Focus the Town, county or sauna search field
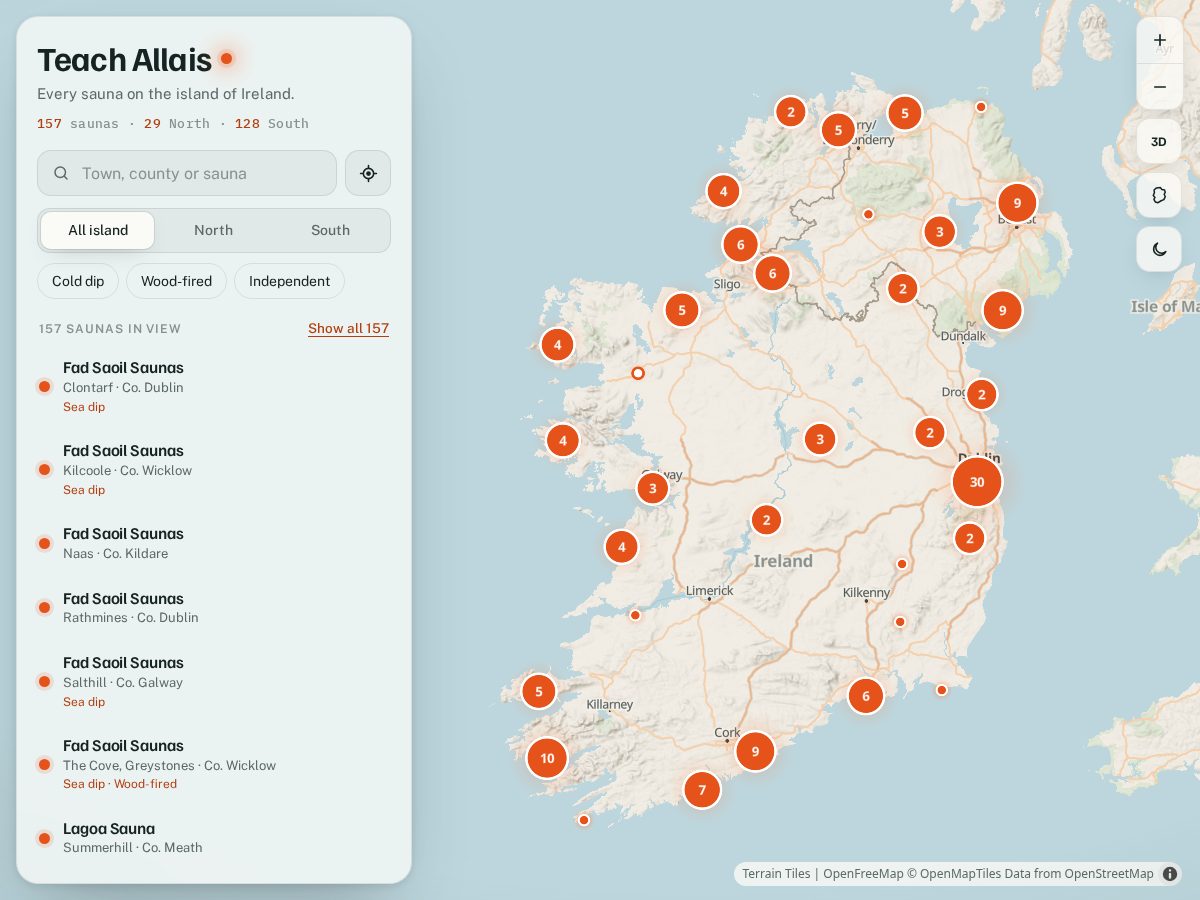 (187, 173)
